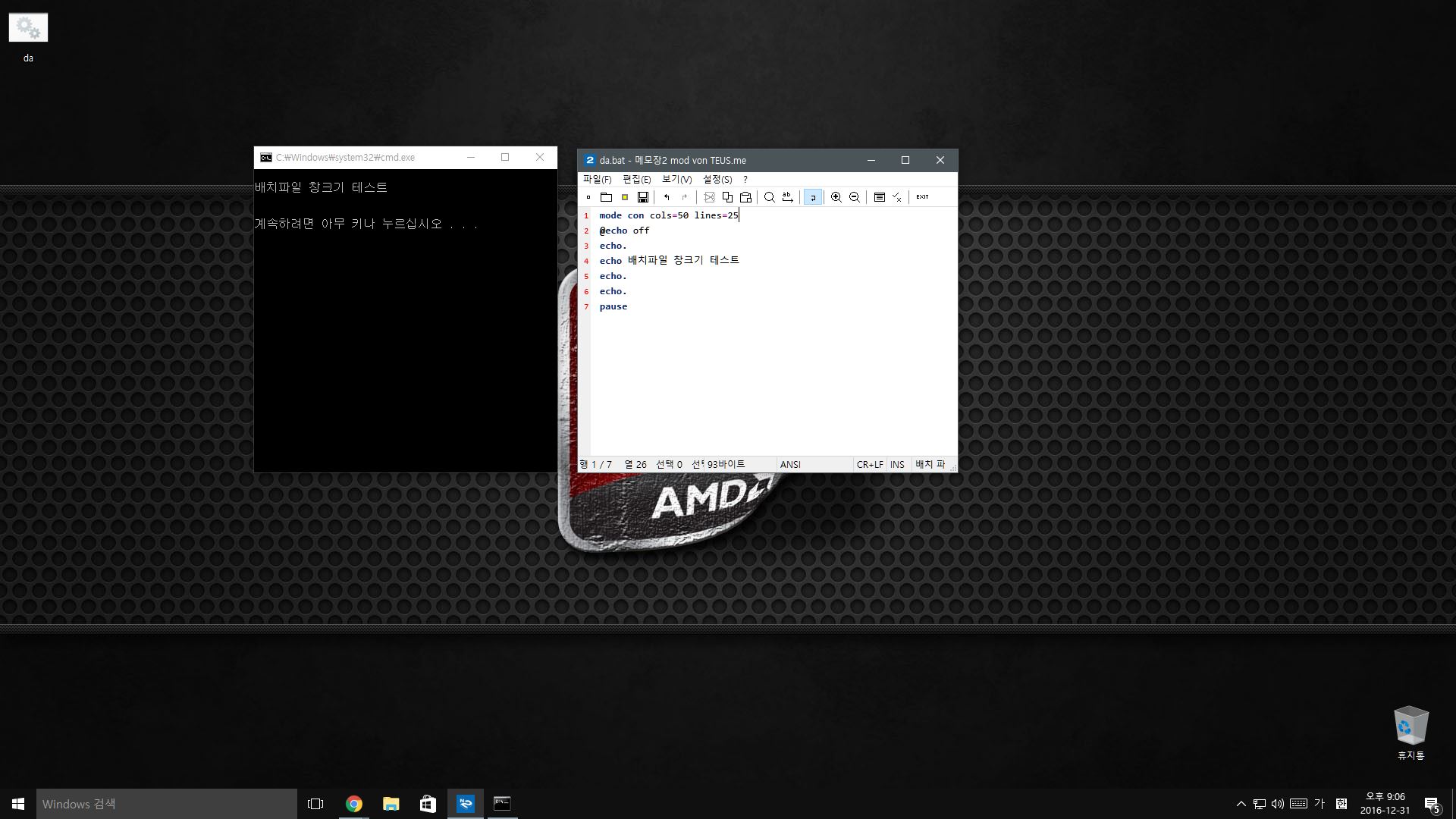Undo the last edit in Notepad2

click(667, 197)
